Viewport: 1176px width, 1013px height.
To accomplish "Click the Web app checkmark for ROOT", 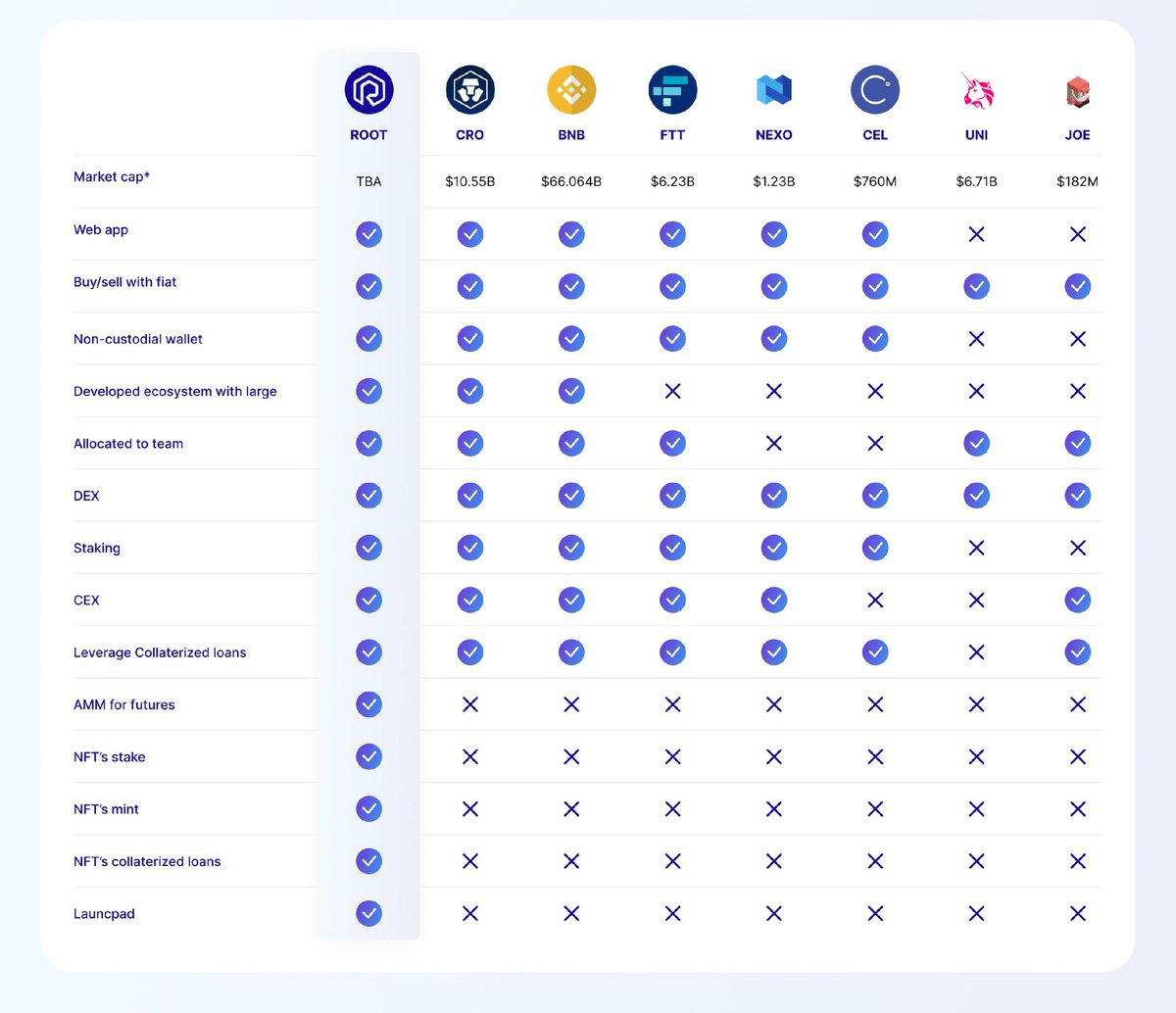I will [x=368, y=234].
